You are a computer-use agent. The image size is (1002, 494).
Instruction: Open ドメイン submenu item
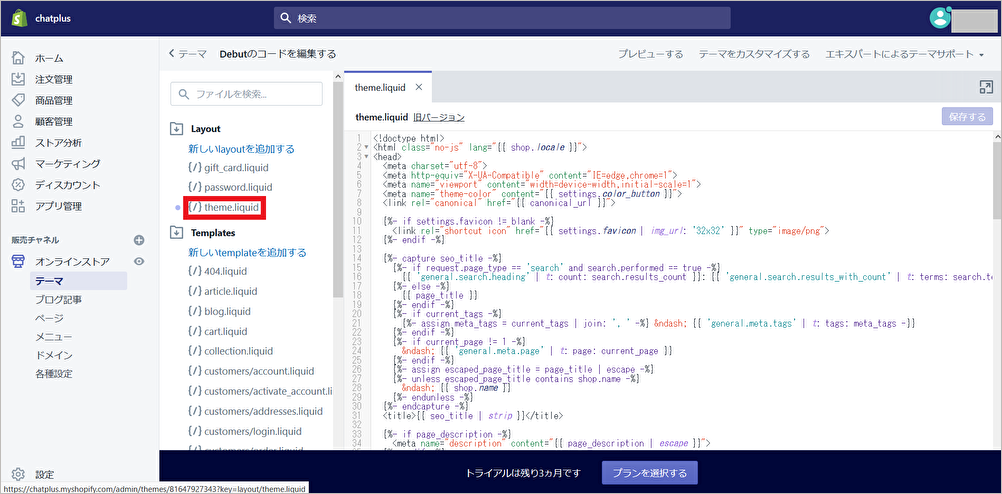[x=54, y=355]
